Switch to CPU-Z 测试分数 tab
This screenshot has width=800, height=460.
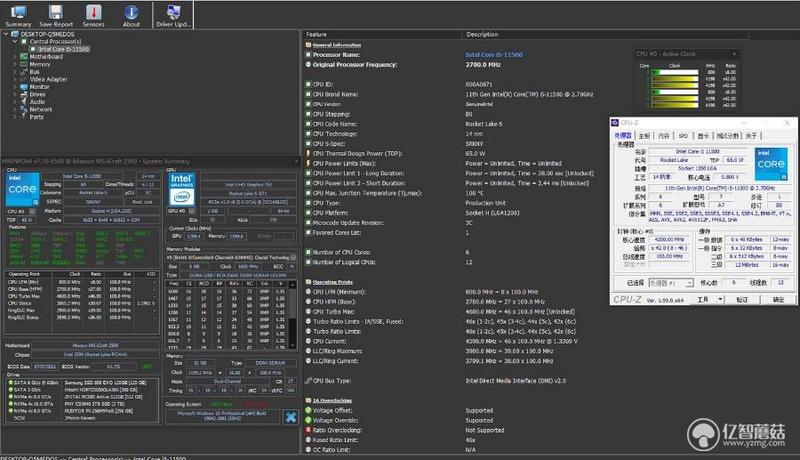728,136
